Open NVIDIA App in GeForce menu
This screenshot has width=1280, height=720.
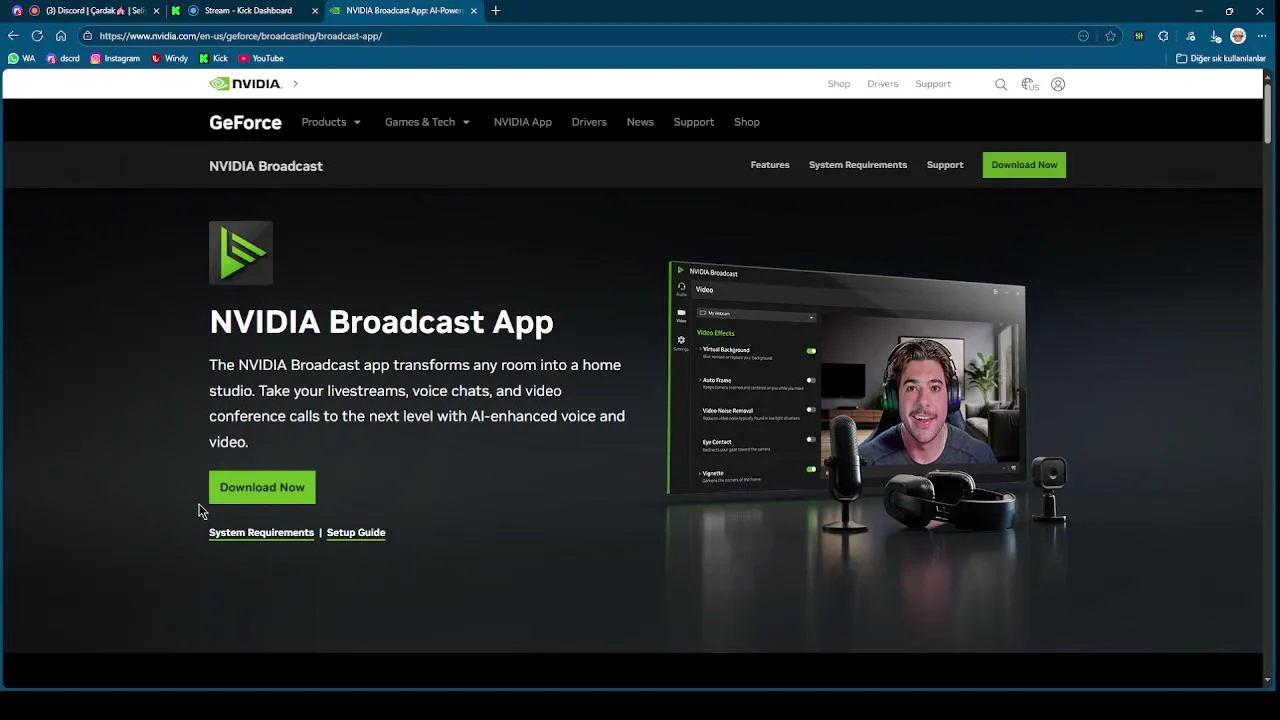523,122
